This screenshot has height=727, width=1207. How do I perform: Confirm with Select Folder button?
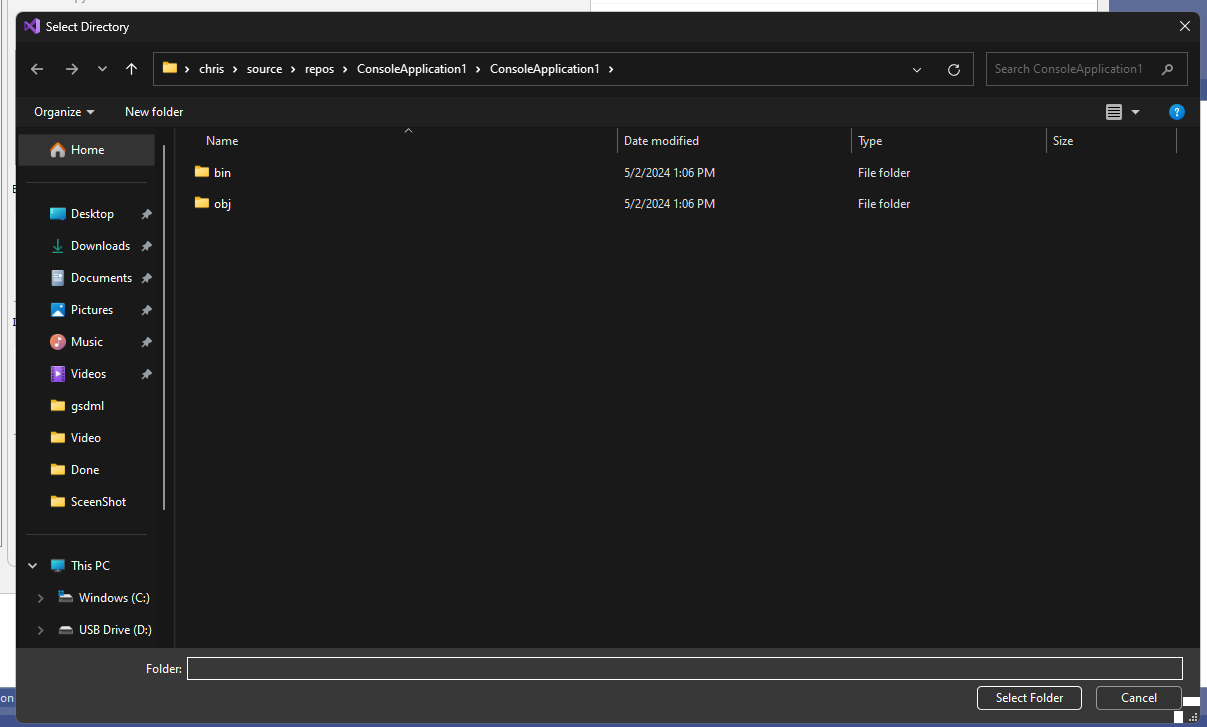pos(1029,698)
